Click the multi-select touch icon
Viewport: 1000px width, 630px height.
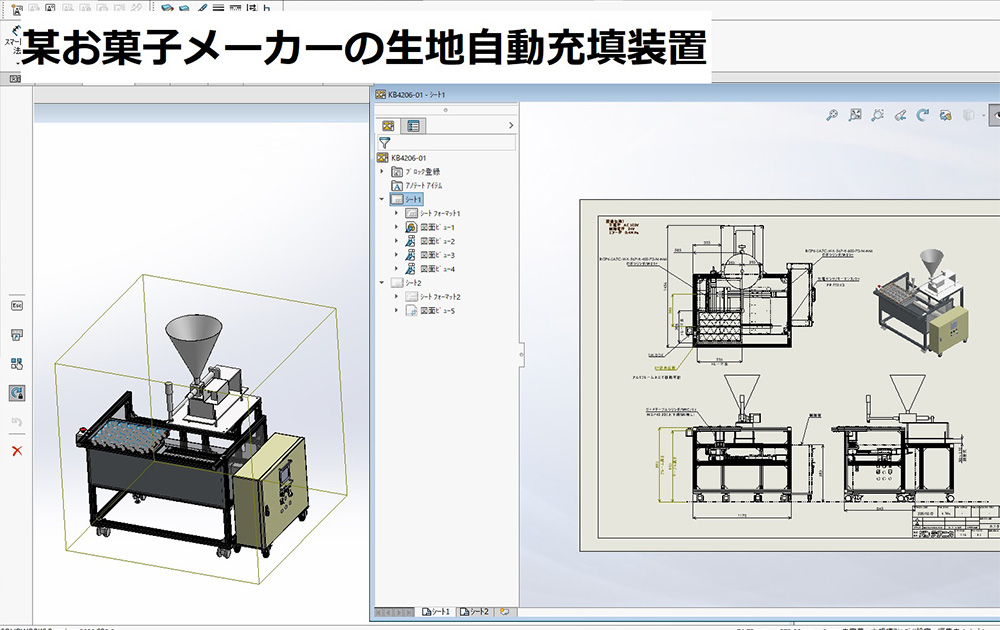(x=17, y=363)
